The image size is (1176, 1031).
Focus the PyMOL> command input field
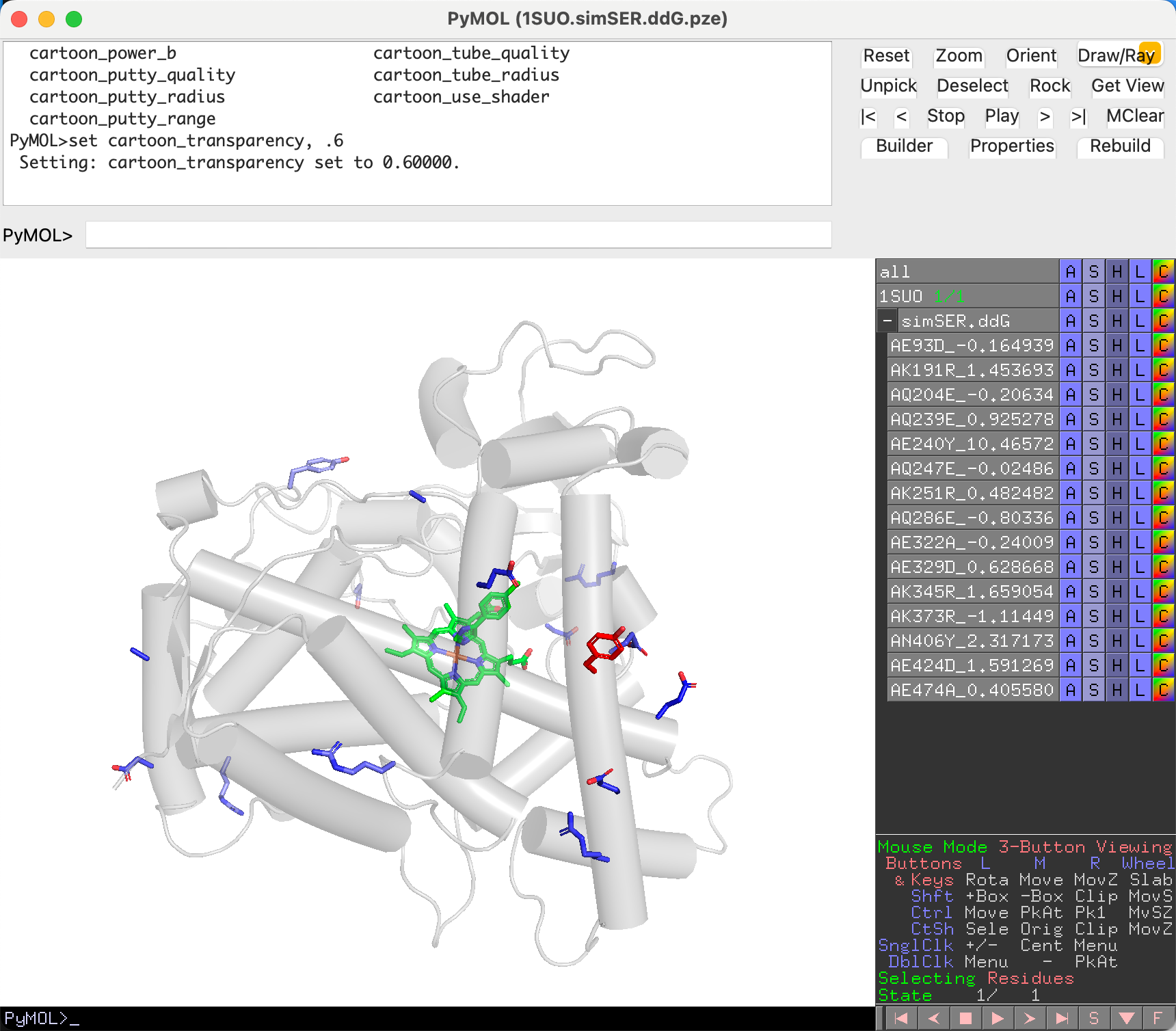458,235
